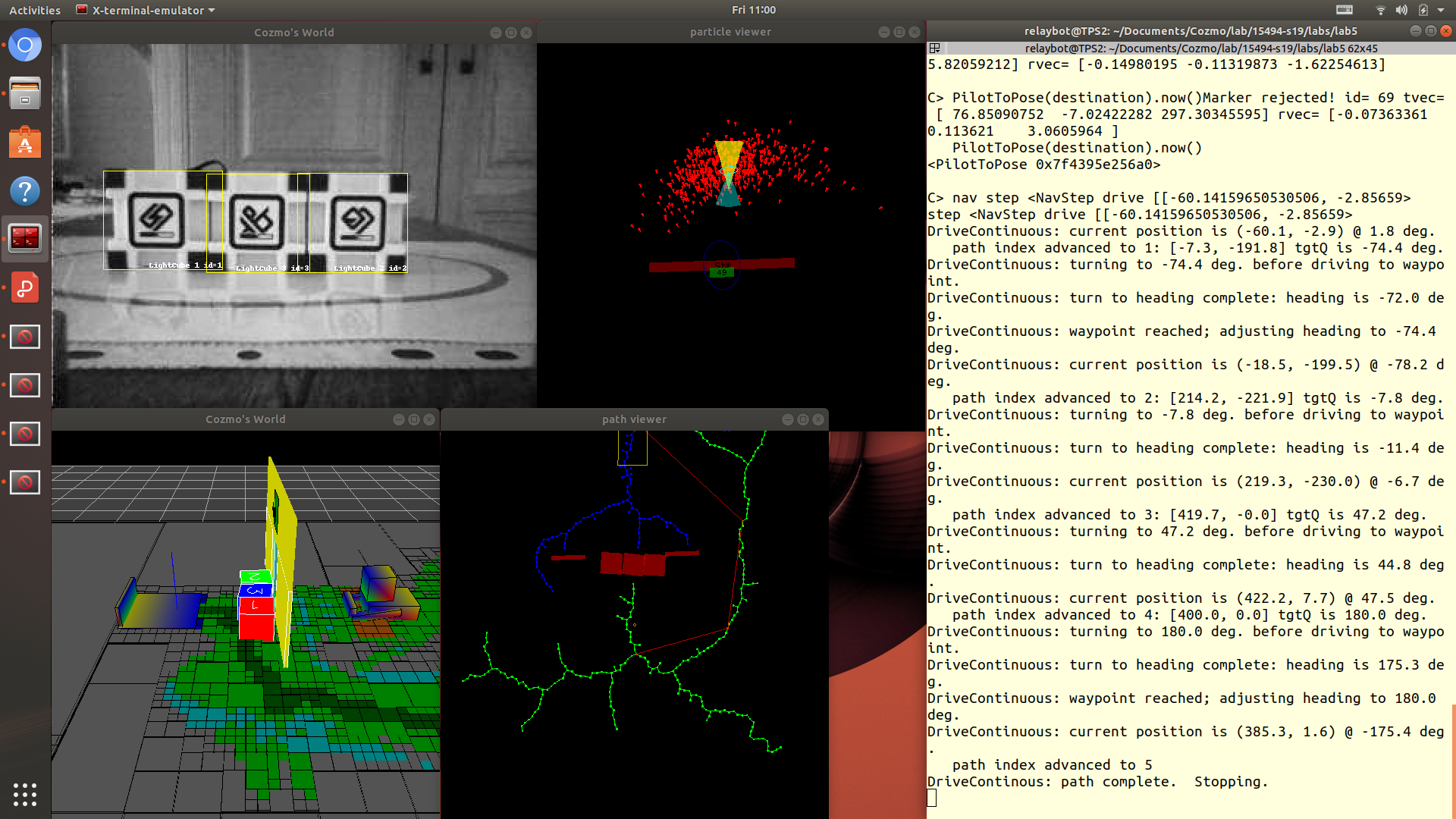Open the Fri 11:00 clock menu
Viewport: 1456px width, 819px height.
[753, 10]
